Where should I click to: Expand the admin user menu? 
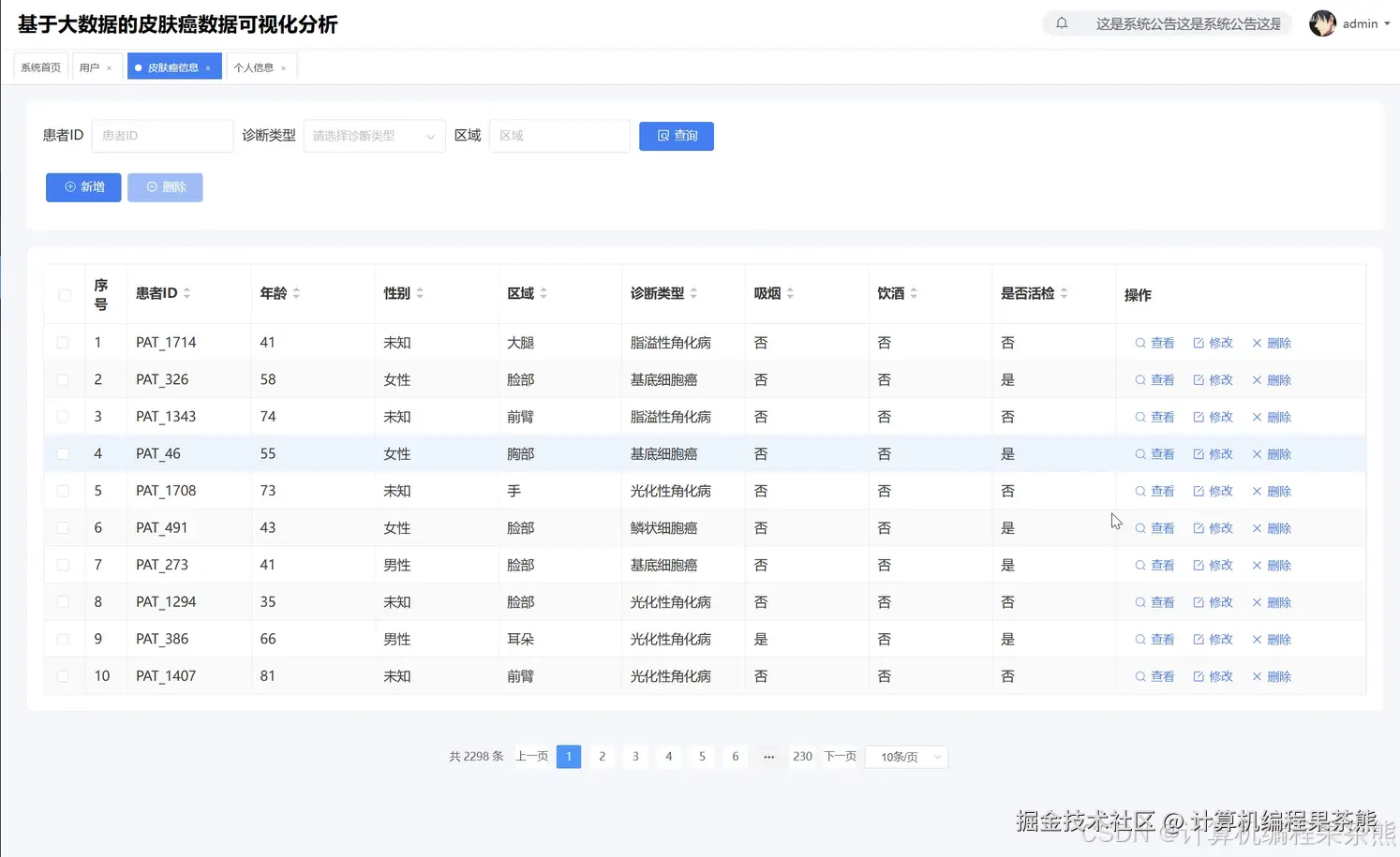coord(1365,23)
